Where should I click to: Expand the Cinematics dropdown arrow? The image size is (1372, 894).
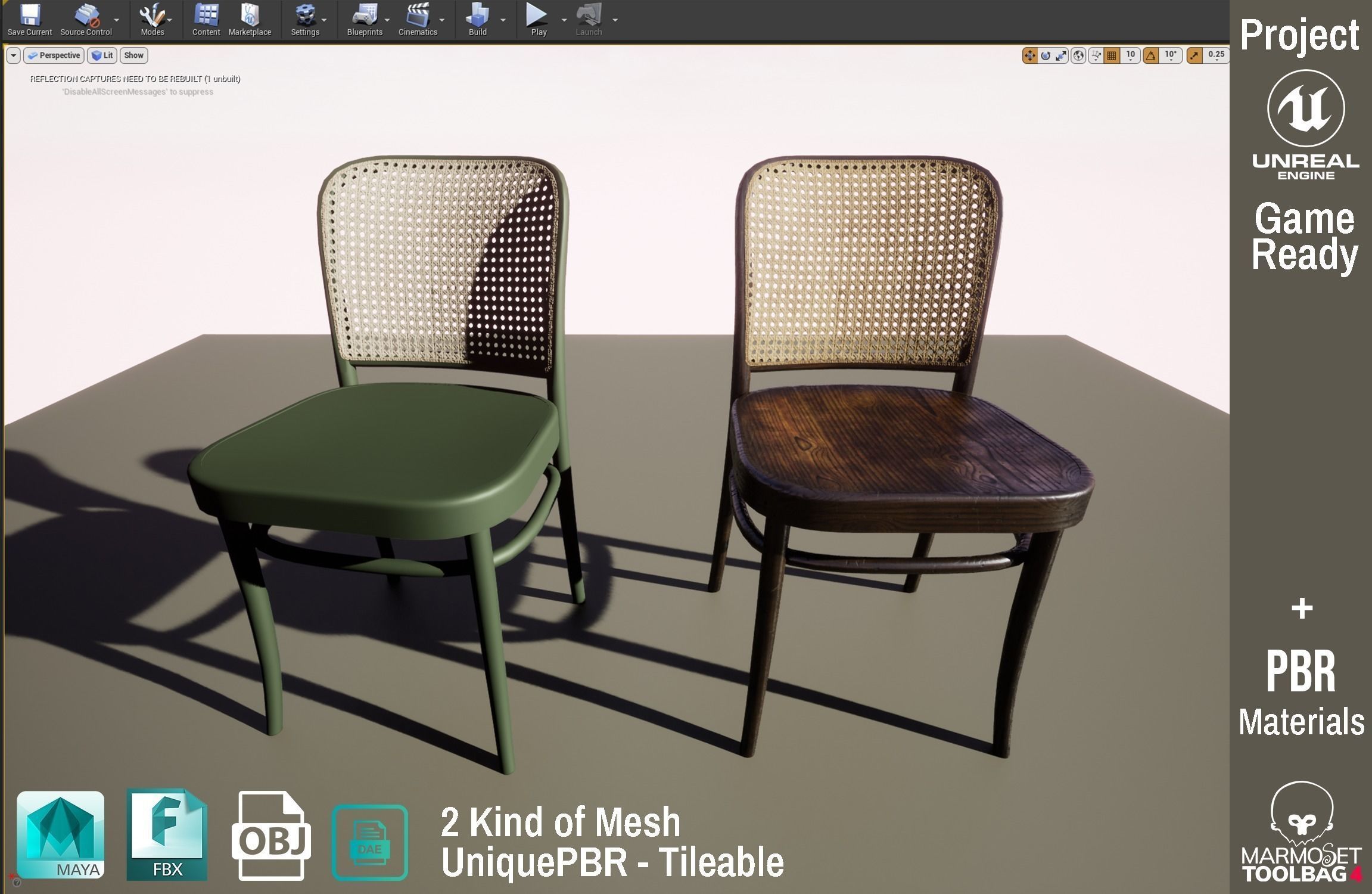click(x=442, y=20)
